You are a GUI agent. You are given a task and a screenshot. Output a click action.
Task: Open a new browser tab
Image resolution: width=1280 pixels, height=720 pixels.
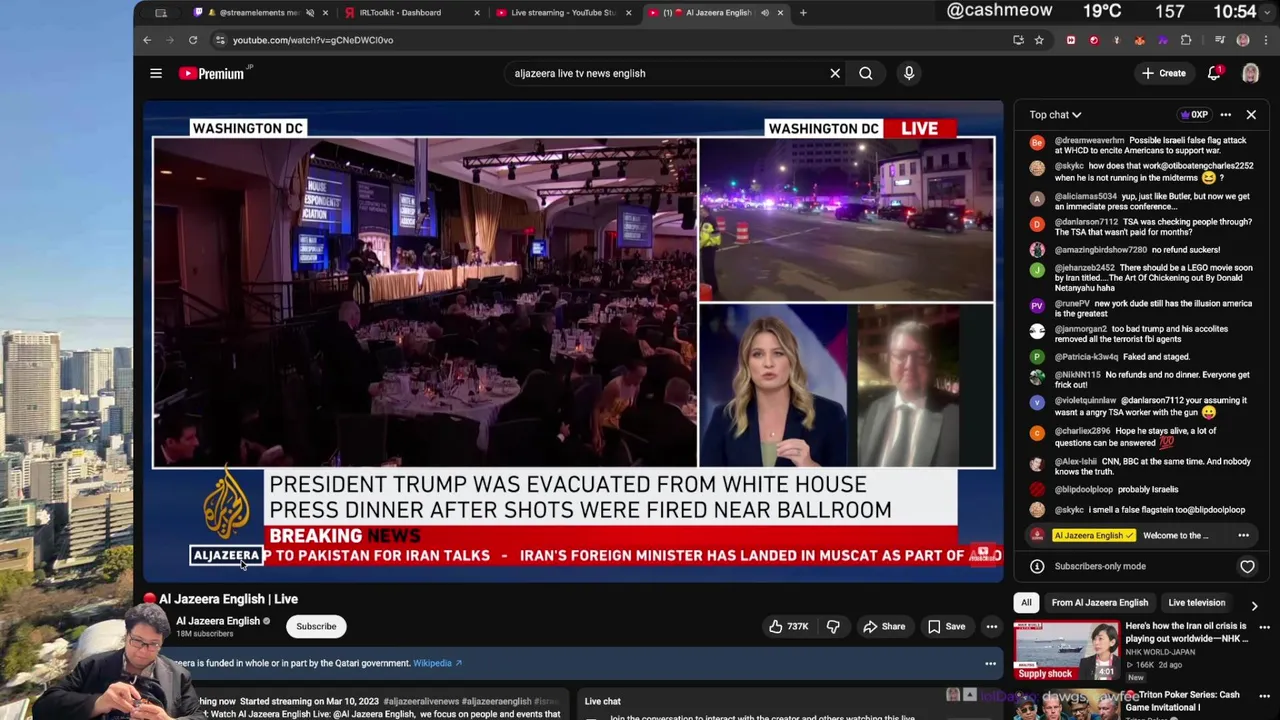(x=803, y=13)
